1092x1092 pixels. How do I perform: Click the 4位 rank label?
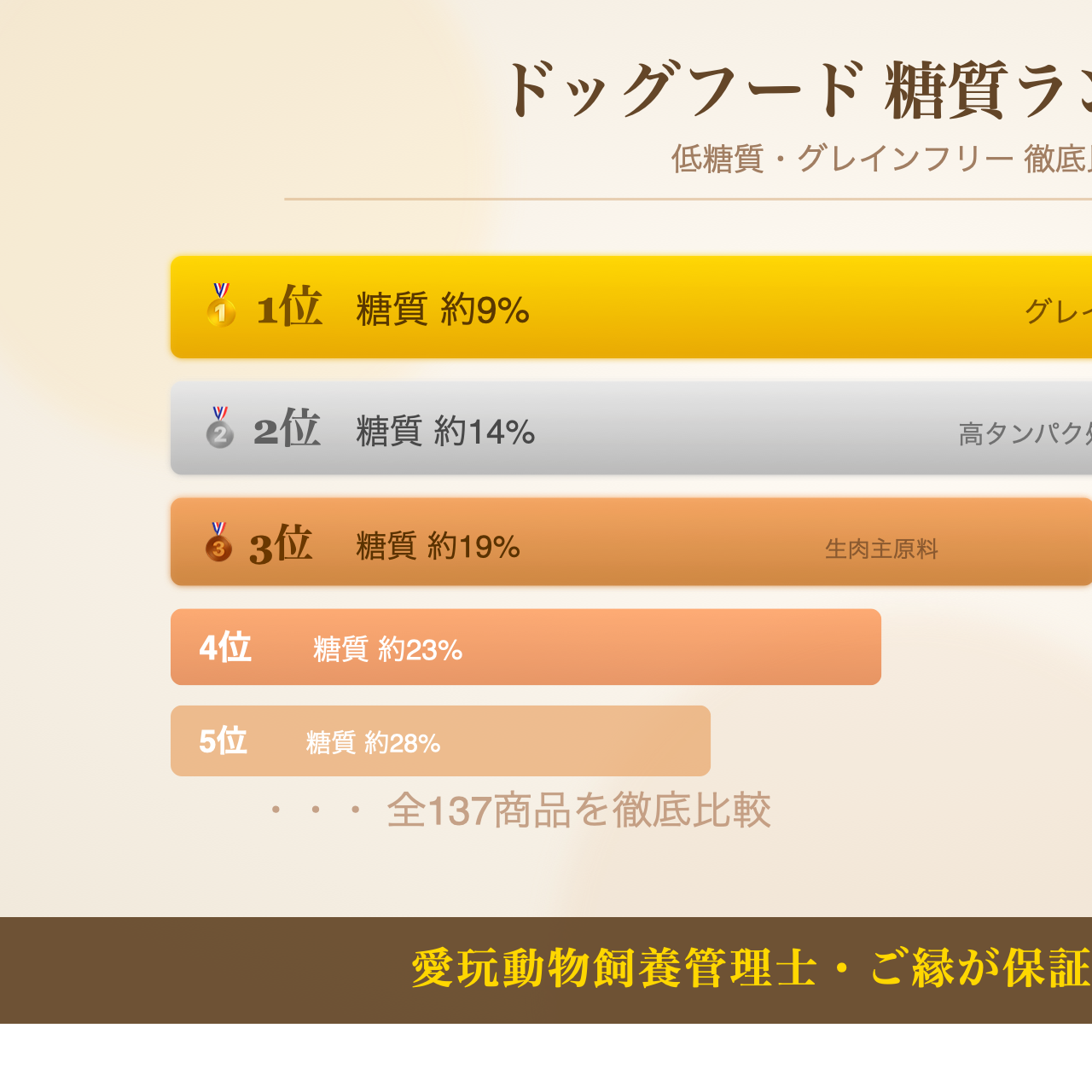click(225, 648)
